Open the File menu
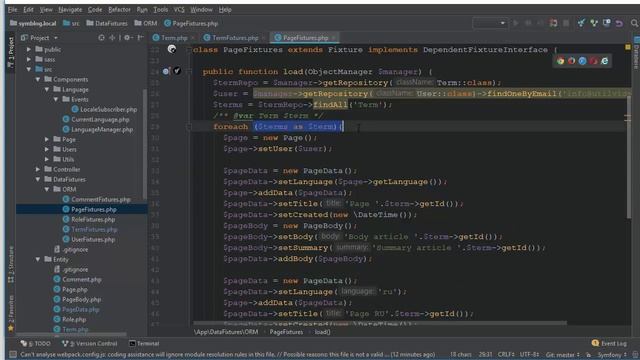Viewport: 640px width, 360px height. 12,9
